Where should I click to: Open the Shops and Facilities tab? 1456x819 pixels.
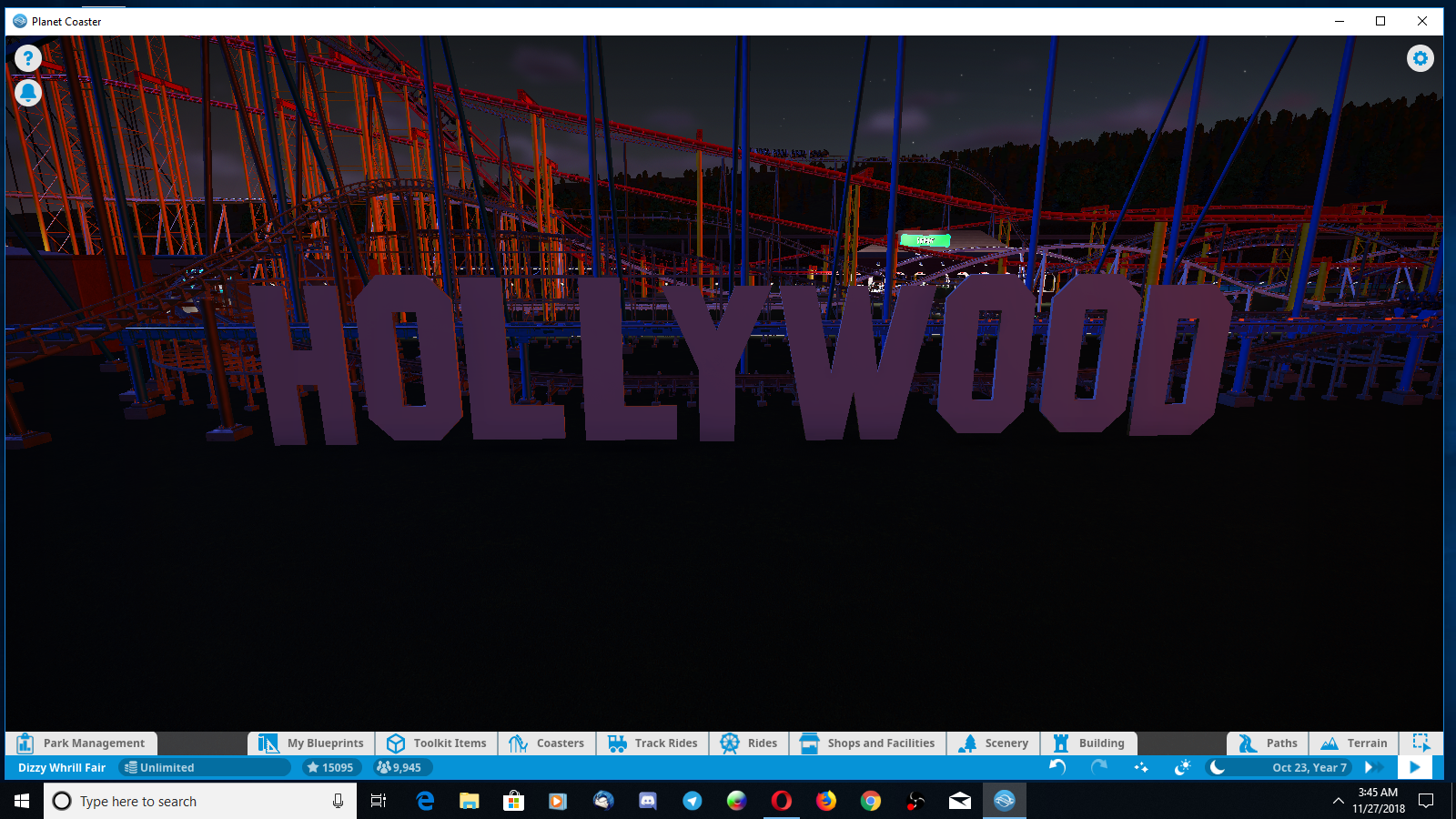(867, 743)
